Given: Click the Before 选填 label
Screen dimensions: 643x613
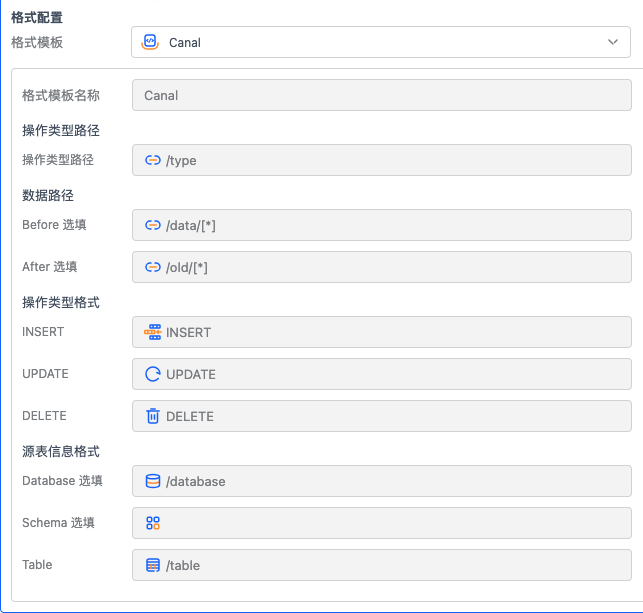Looking at the screenshot, I should pos(54,225).
